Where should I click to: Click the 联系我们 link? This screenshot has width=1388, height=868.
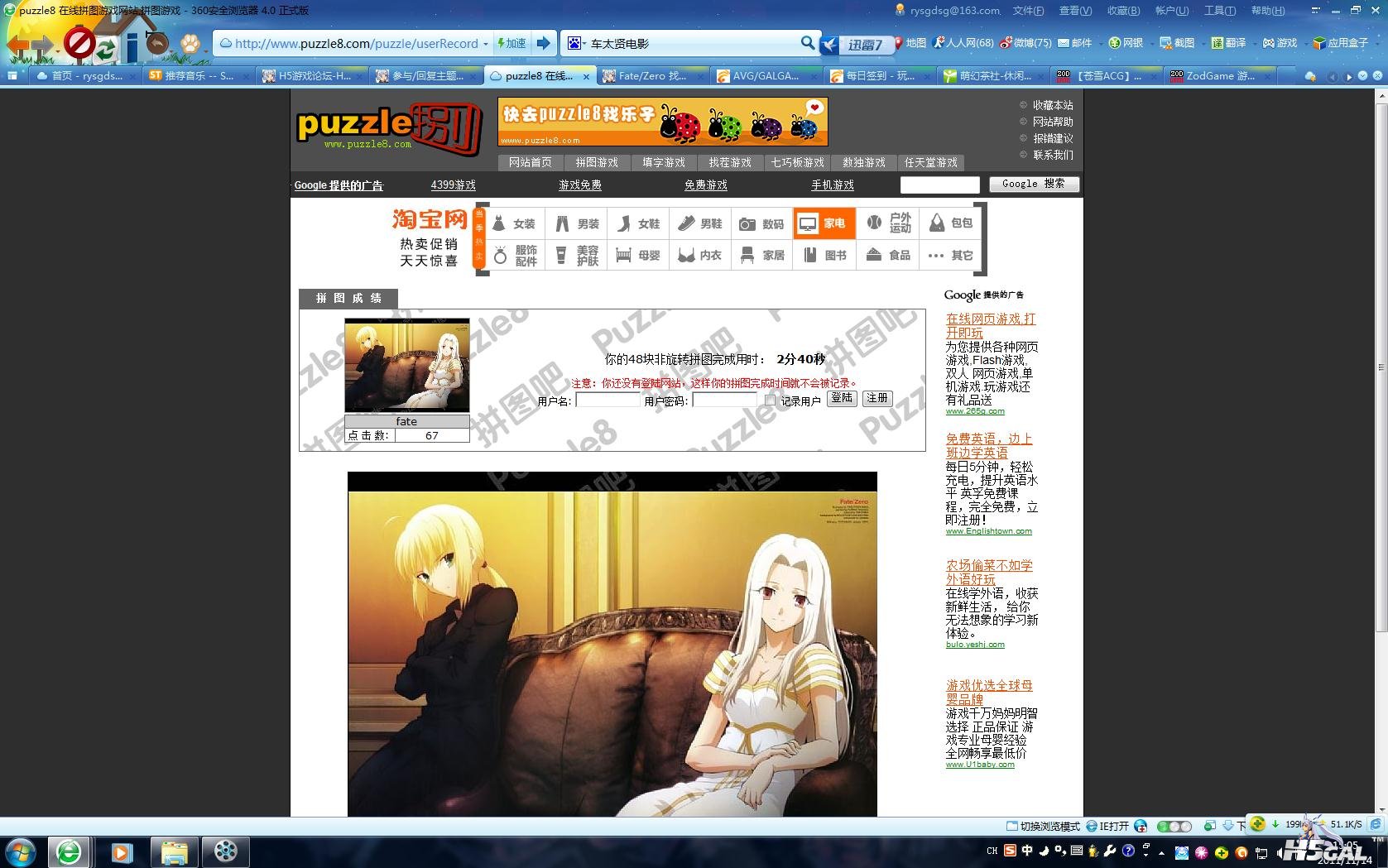[x=1053, y=155]
